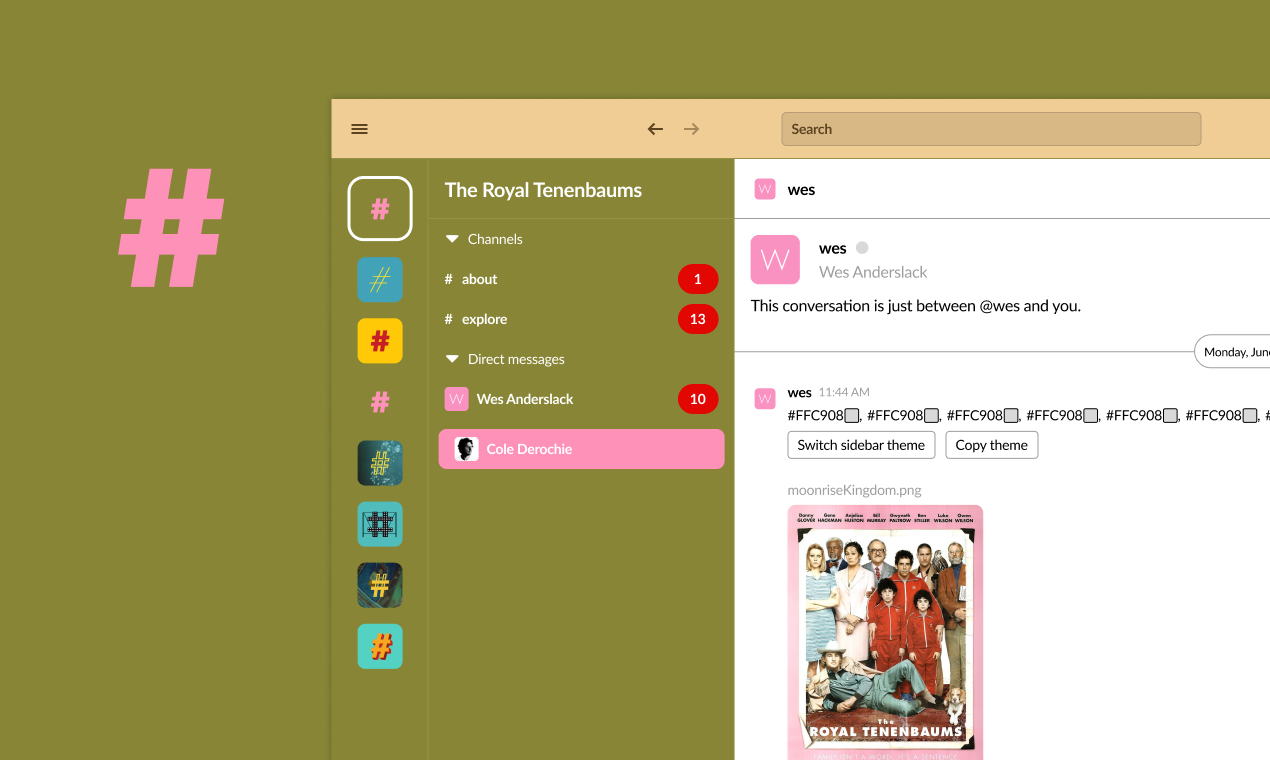Open the Royal Tenenbaums poster image
Viewport: 1270px width, 760px height.
point(885,632)
